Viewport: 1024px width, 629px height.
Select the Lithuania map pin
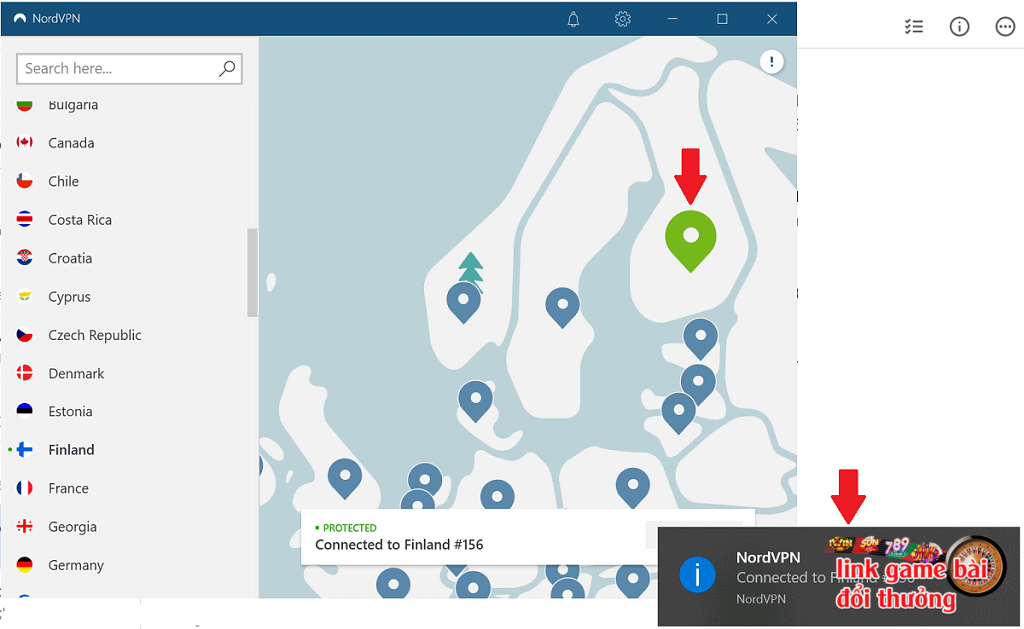[679, 413]
